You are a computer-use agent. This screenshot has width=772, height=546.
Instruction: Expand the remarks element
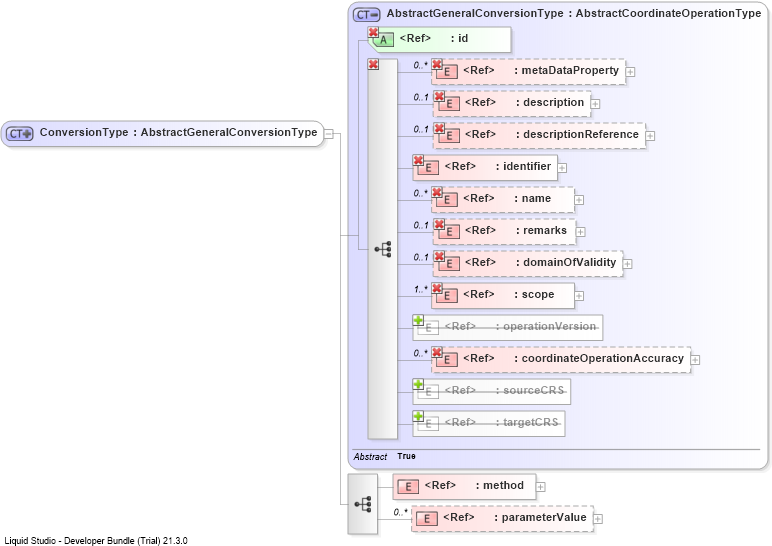580,232
